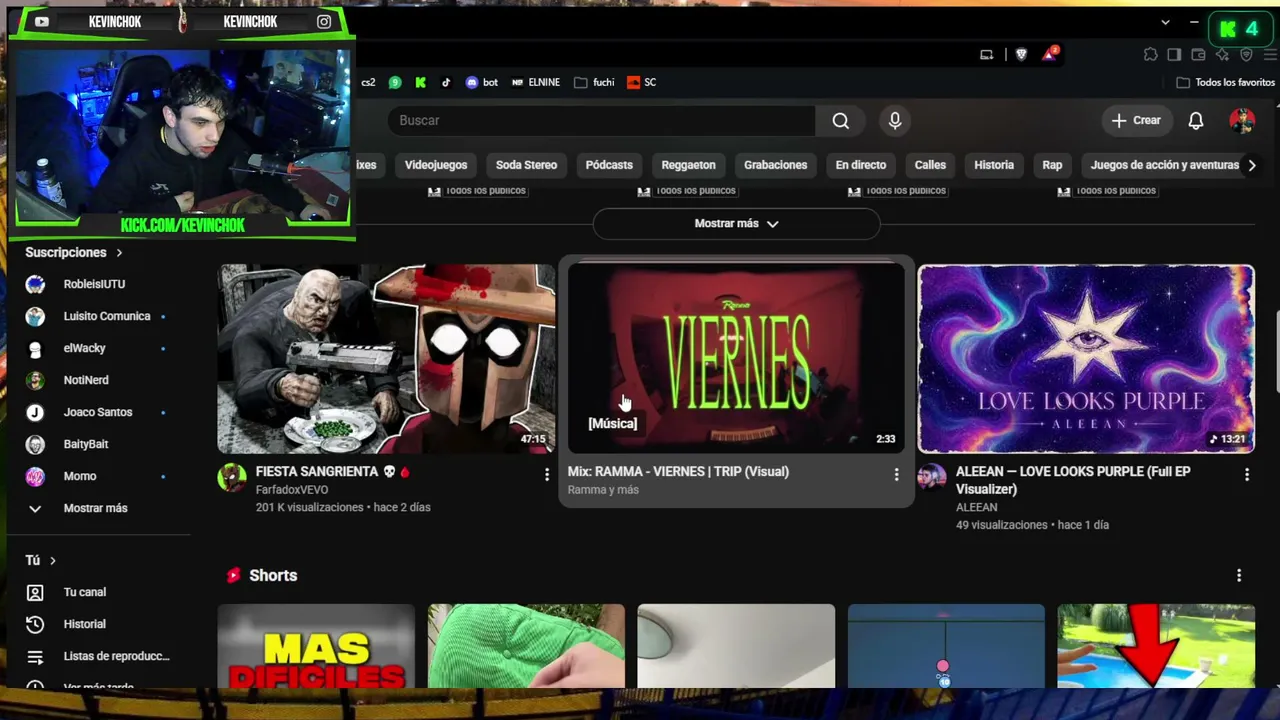Open the Discord bot bookmark

[482, 83]
